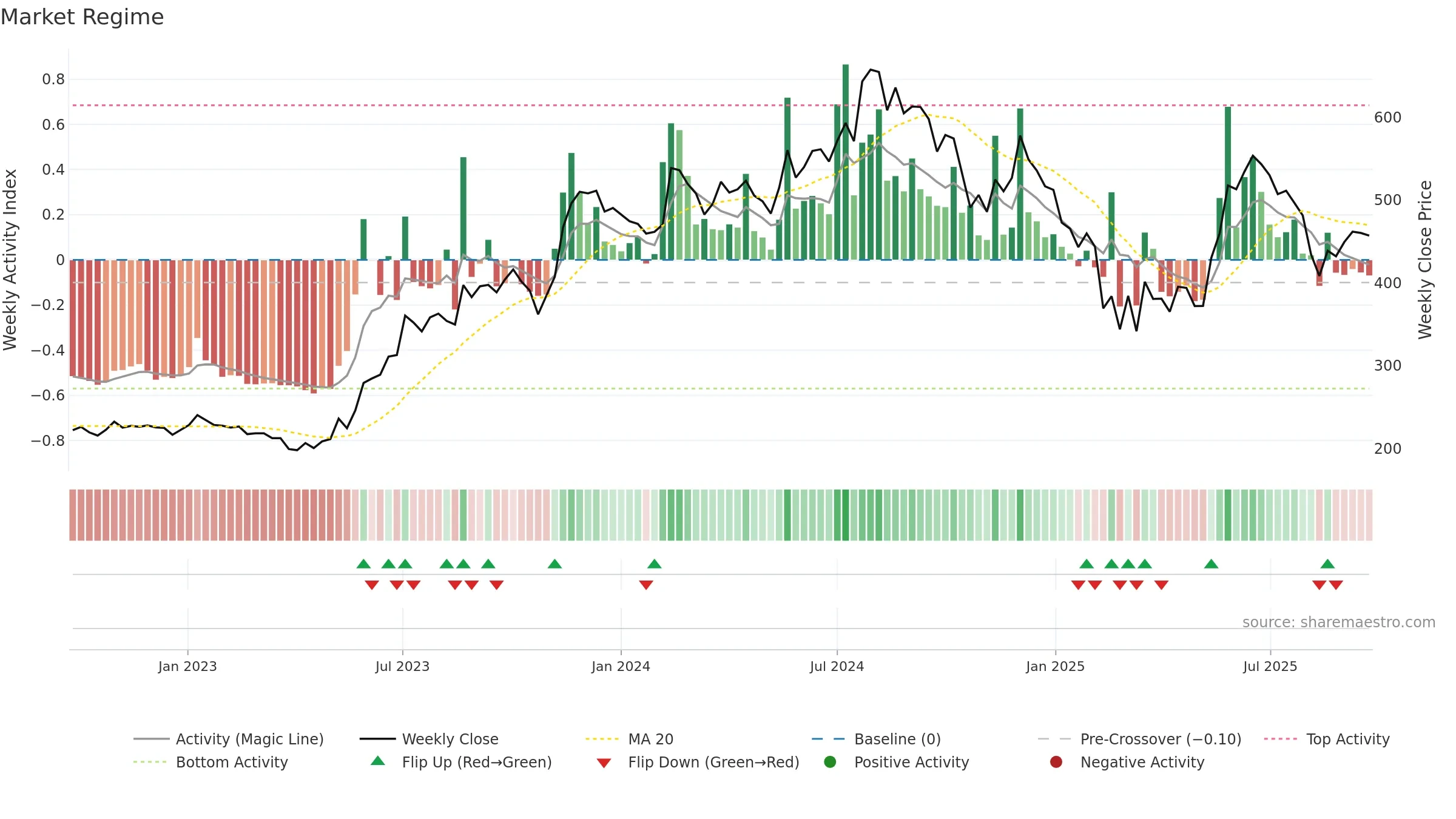Click the Weekly Close price peak above 600

pos(871,70)
